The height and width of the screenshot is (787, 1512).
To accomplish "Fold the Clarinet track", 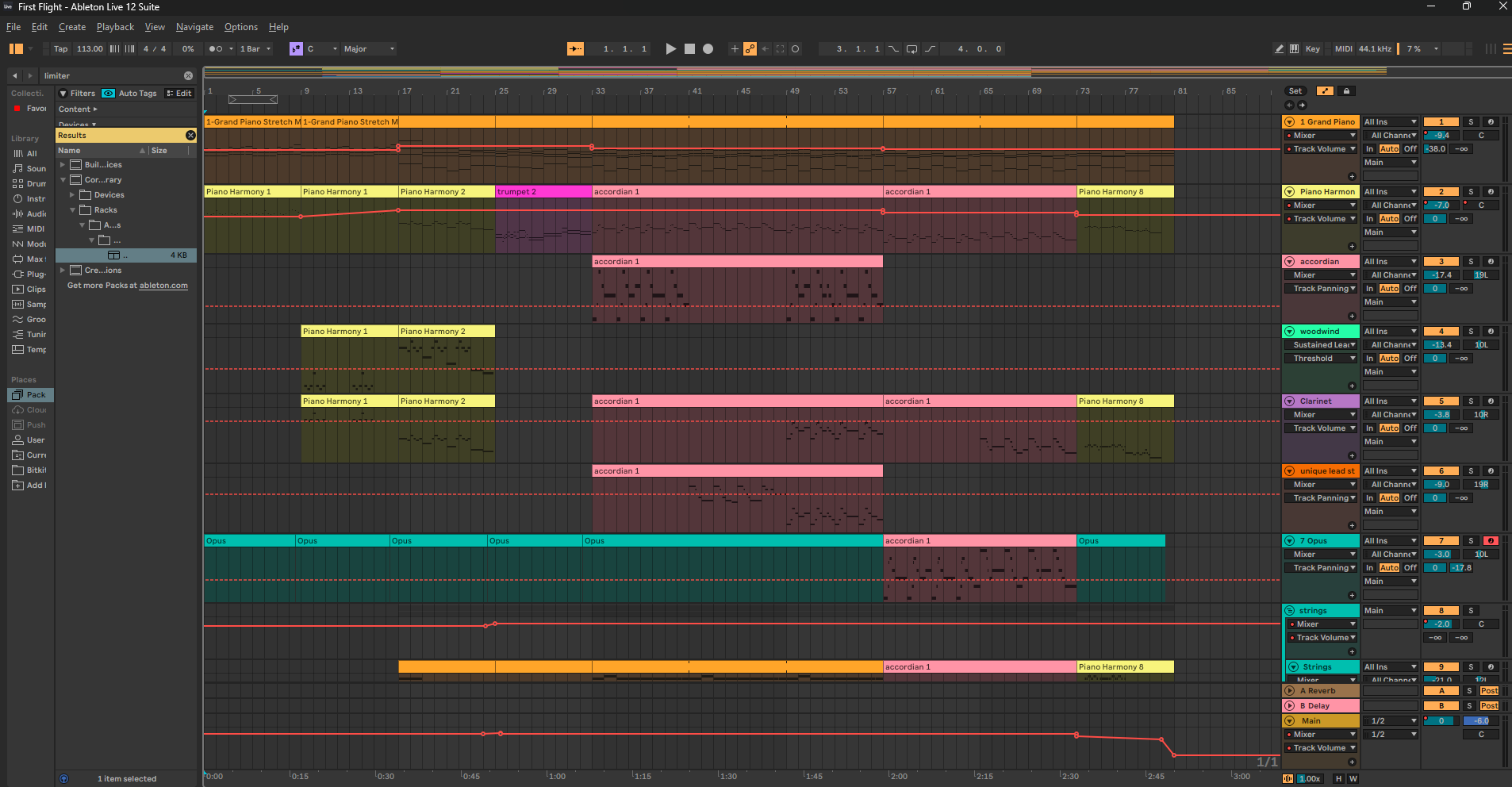I will [x=1290, y=401].
